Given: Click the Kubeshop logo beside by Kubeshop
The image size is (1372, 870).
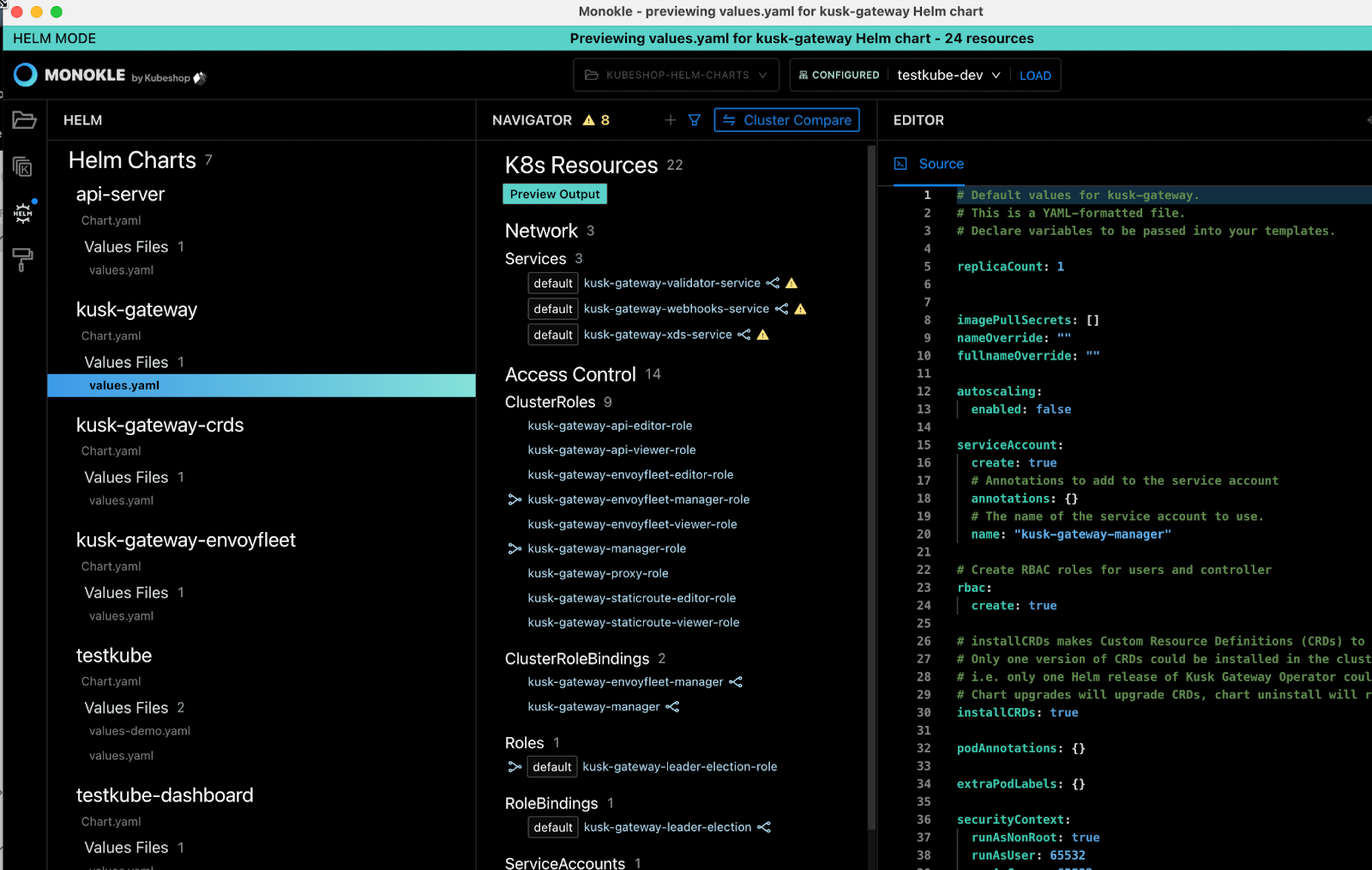Looking at the screenshot, I should click(x=200, y=78).
